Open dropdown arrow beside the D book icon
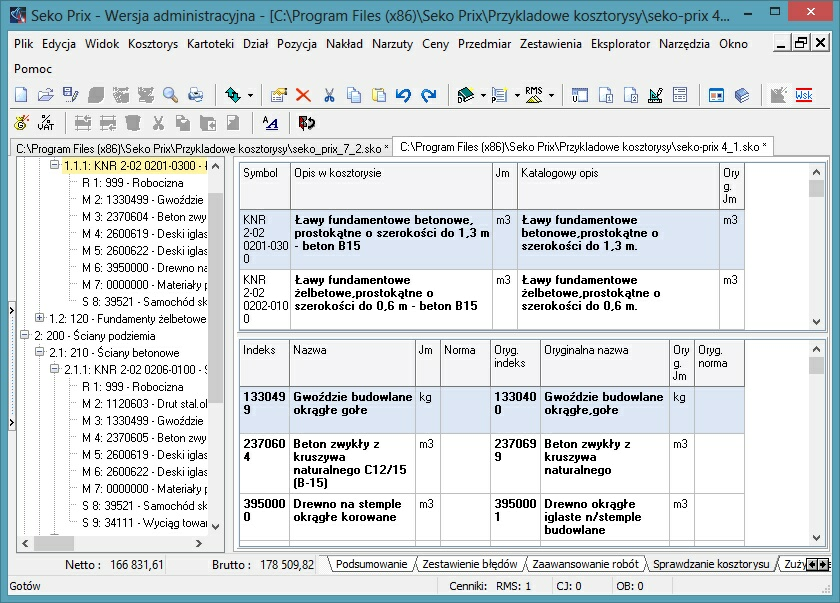The width and height of the screenshot is (840, 603). point(483,96)
